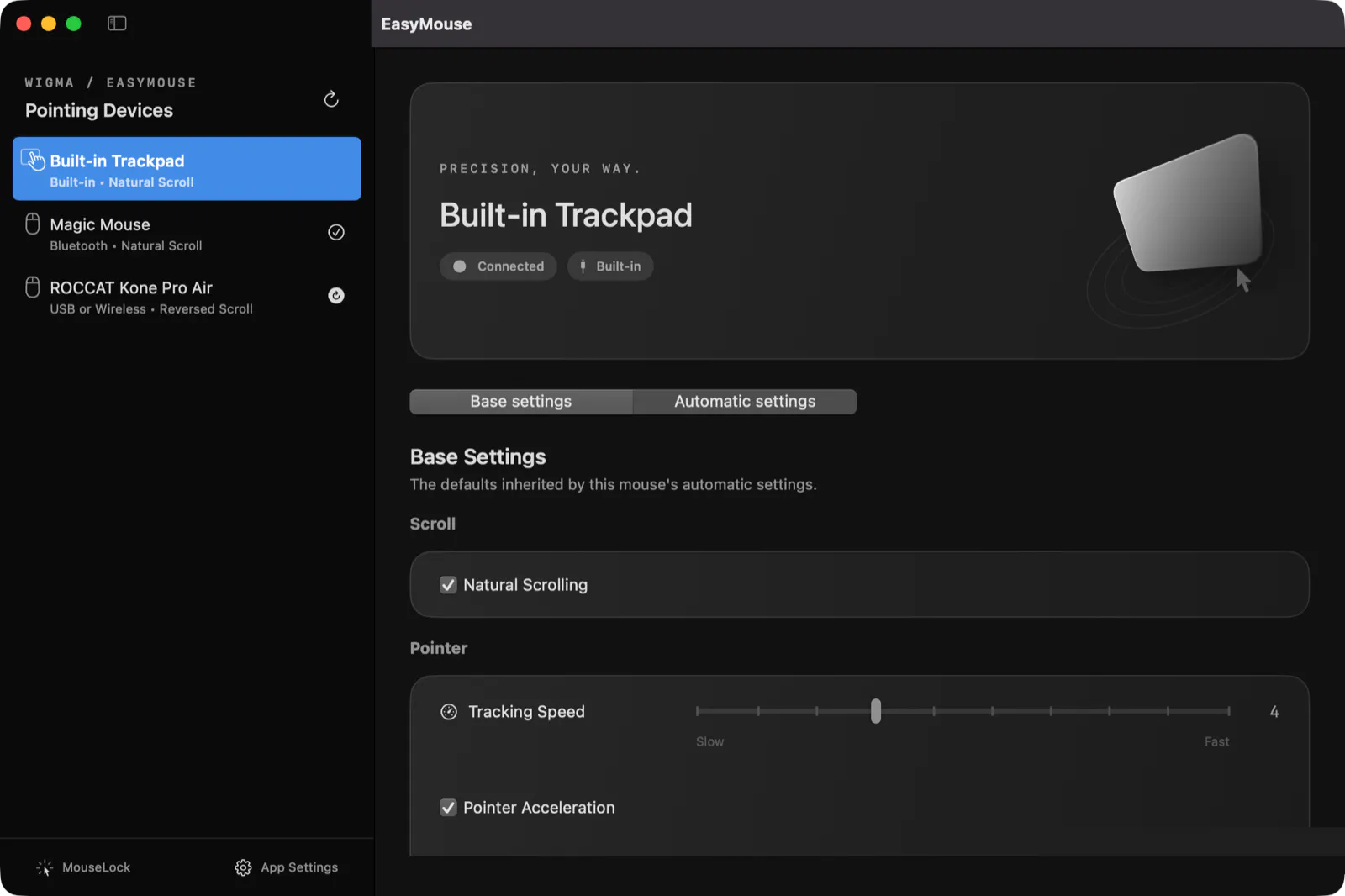The image size is (1345, 896).
Task: Click the Built-in Trackpad hand icon
Action: (x=33, y=160)
